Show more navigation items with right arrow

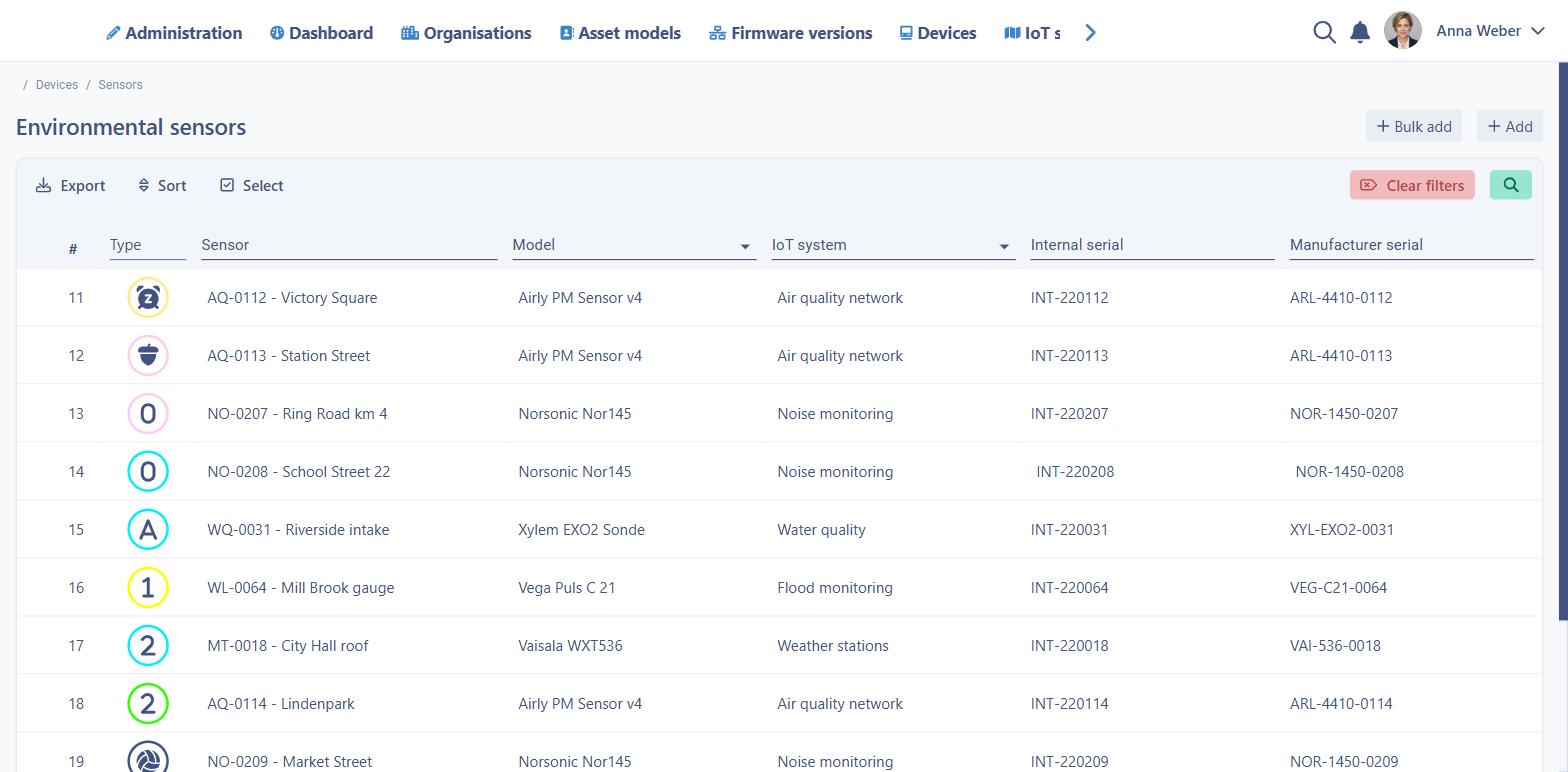pos(1091,33)
